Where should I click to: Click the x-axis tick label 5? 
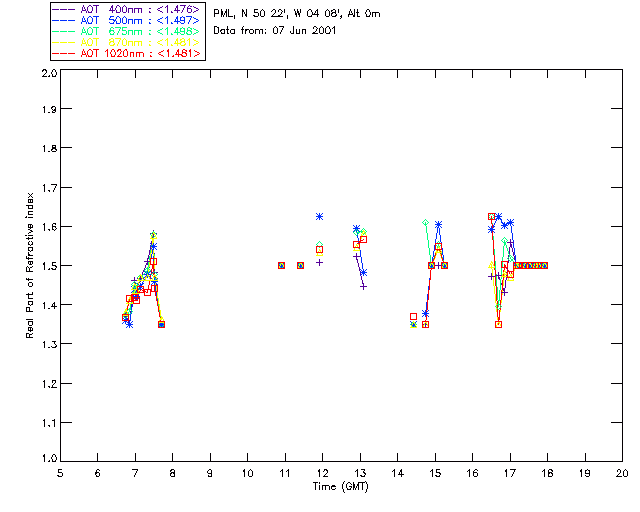(x=60, y=473)
